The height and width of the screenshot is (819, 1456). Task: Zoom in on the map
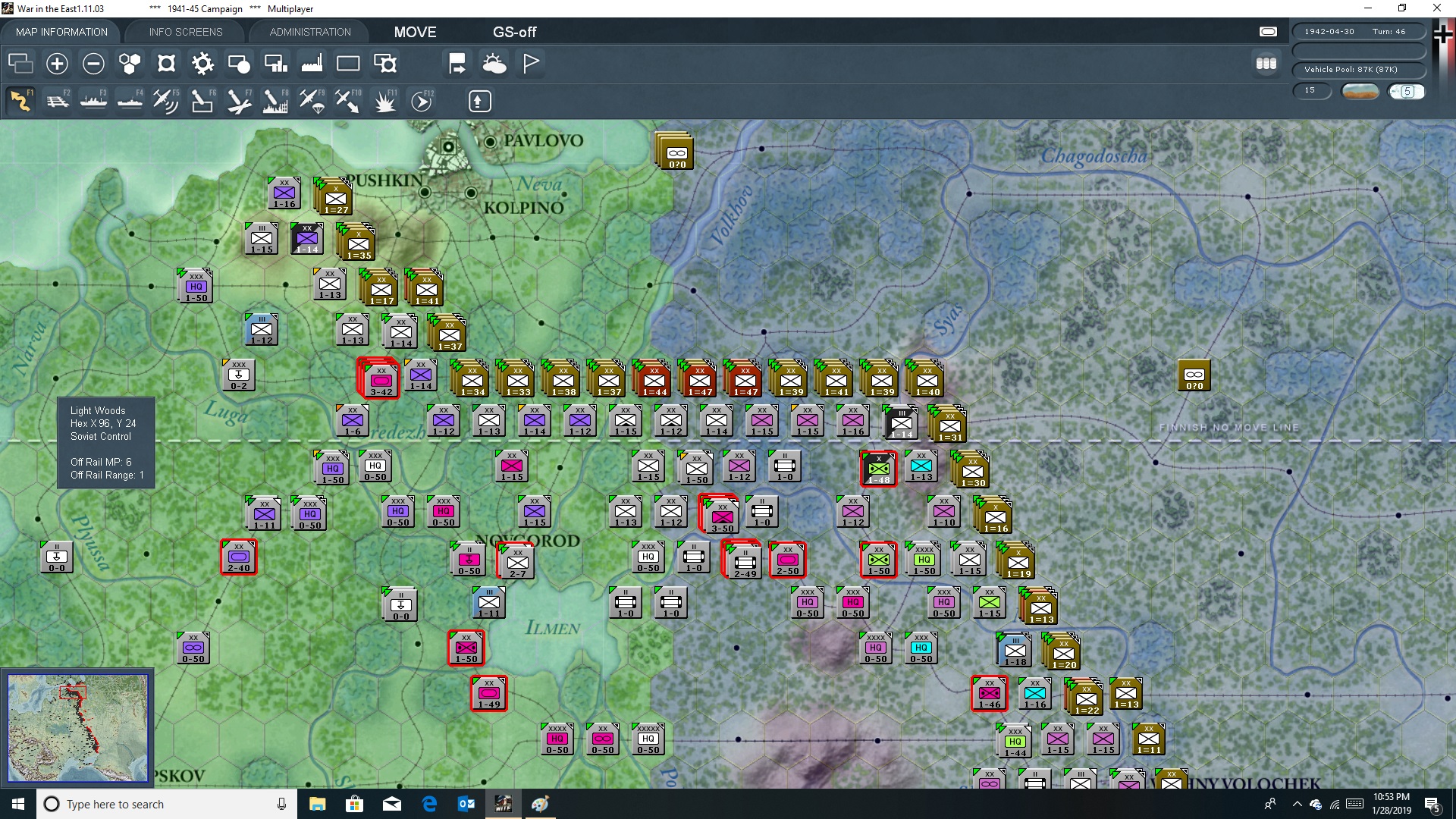[57, 64]
